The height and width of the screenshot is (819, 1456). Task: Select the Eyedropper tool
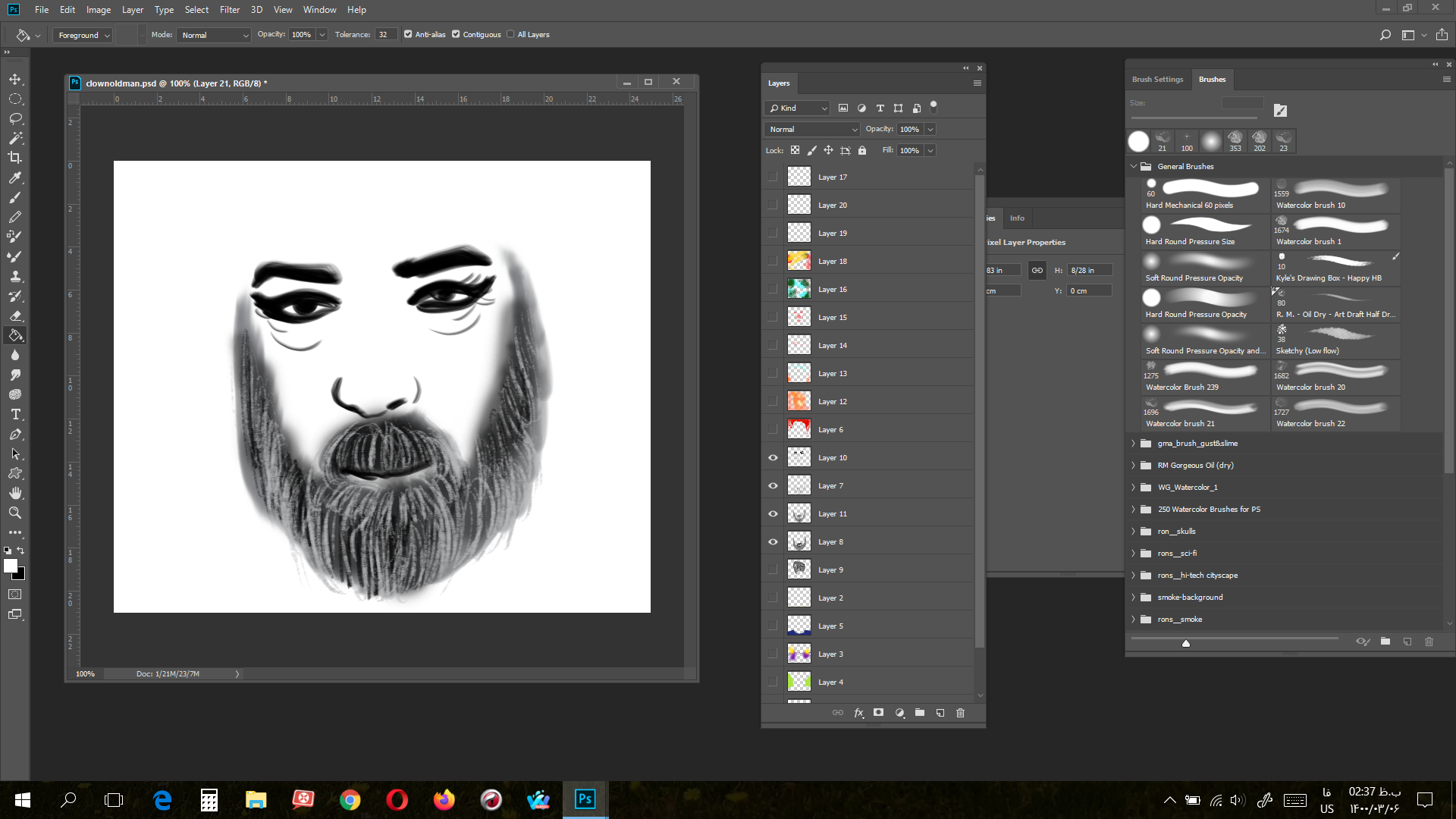(x=15, y=177)
